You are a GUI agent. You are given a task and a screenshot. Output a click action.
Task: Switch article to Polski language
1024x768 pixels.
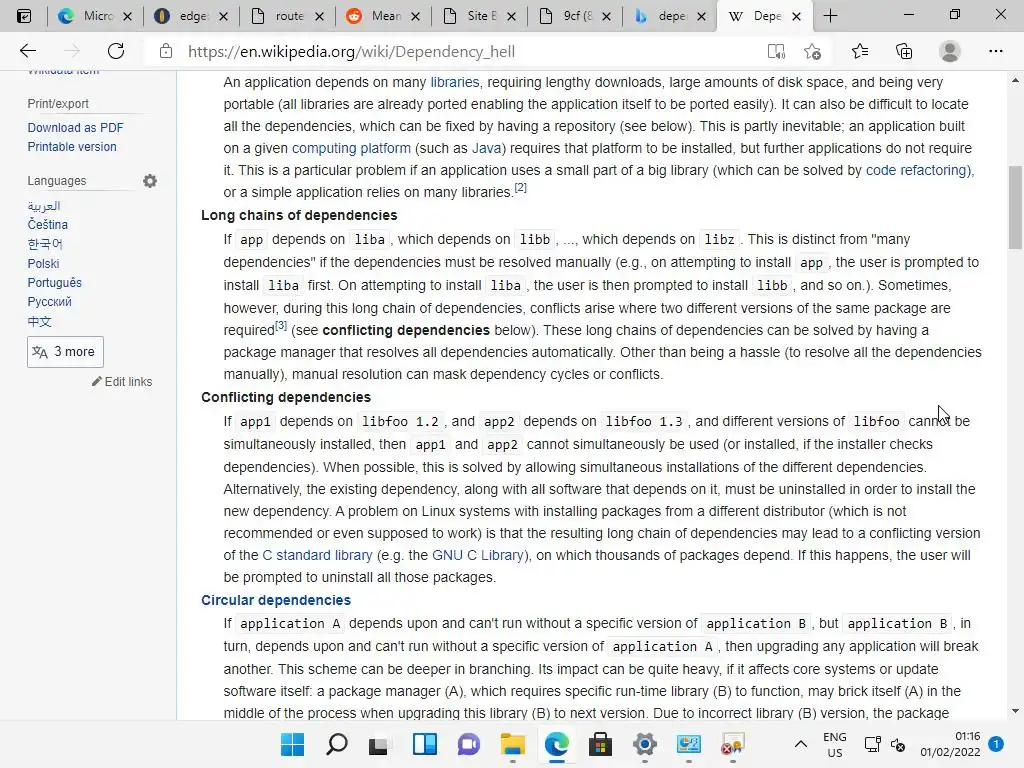[x=43, y=264]
